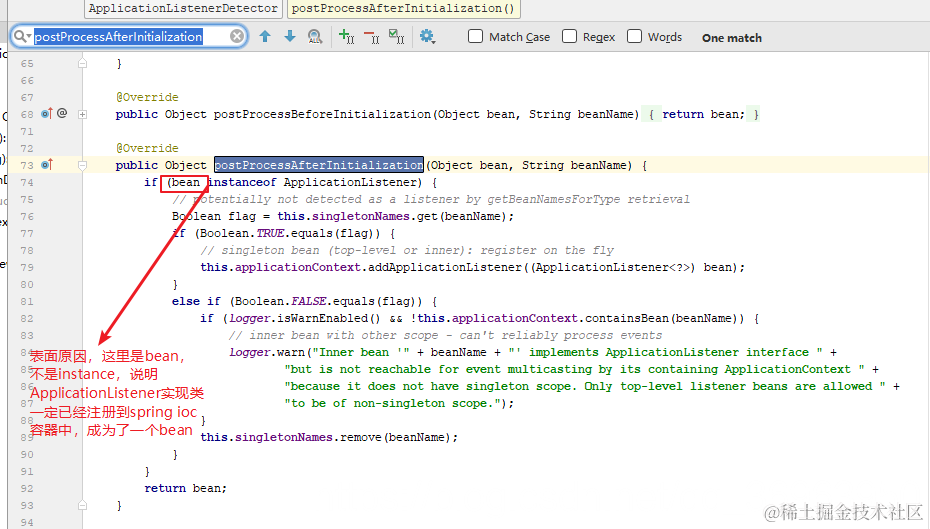The width and height of the screenshot is (930, 529).
Task: Click fold end marker at line 93
Action: [x=82, y=505]
